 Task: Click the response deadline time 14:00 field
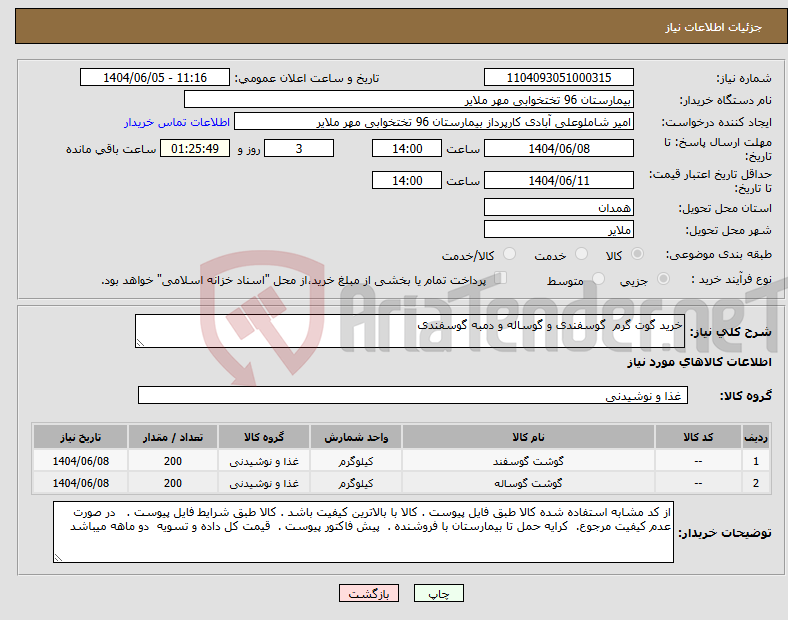click(x=407, y=149)
